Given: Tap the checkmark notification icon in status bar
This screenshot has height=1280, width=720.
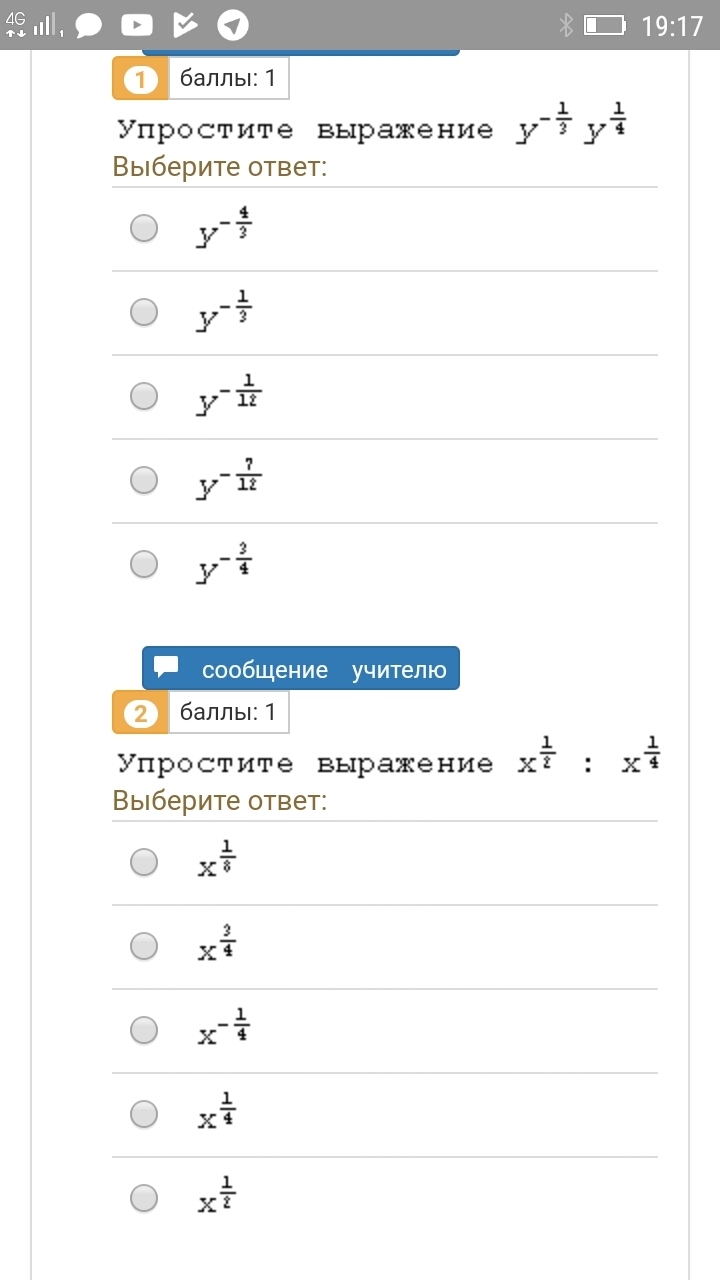Looking at the screenshot, I should pos(185,25).
